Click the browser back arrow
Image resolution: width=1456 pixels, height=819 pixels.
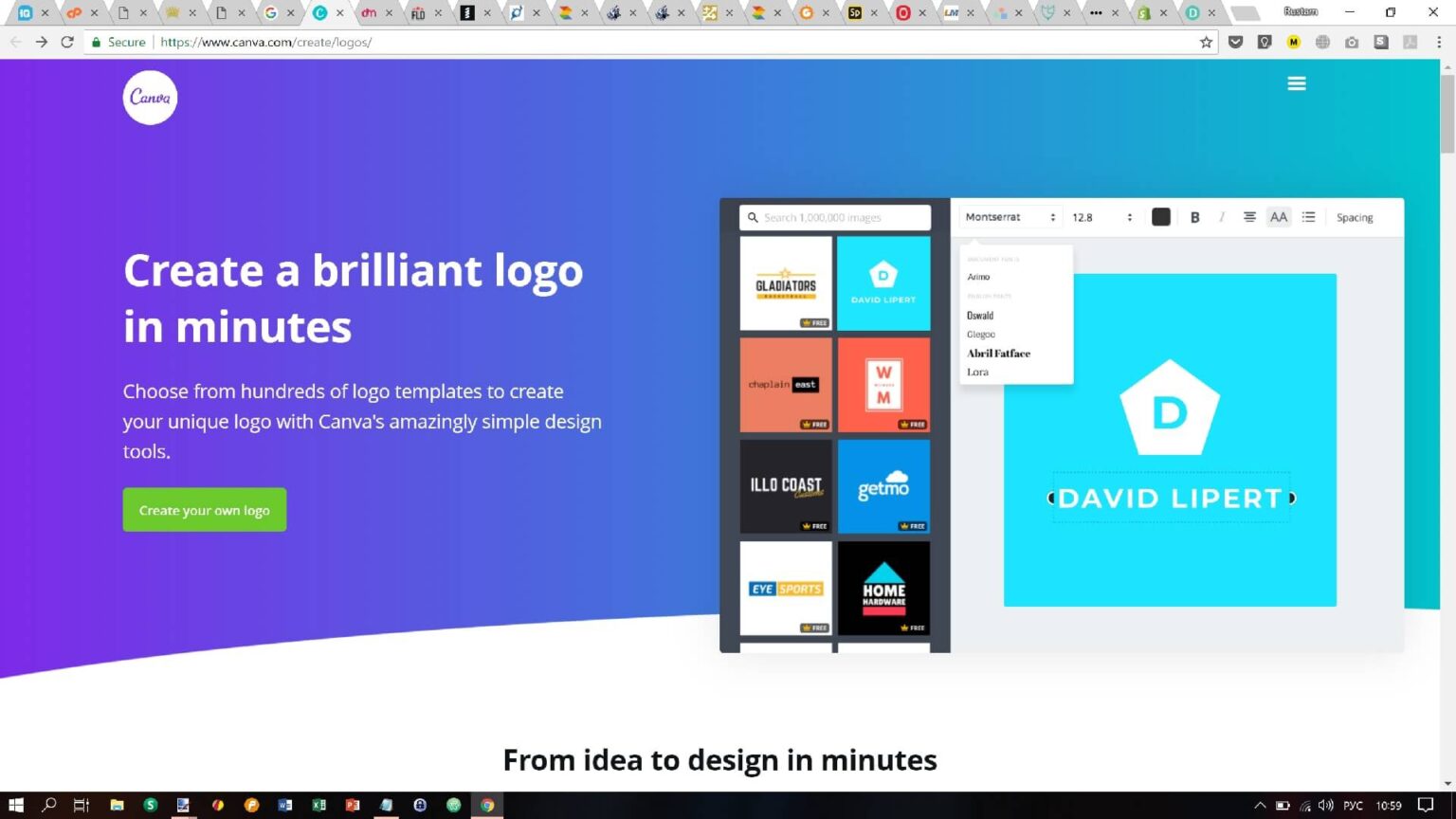click(15, 42)
